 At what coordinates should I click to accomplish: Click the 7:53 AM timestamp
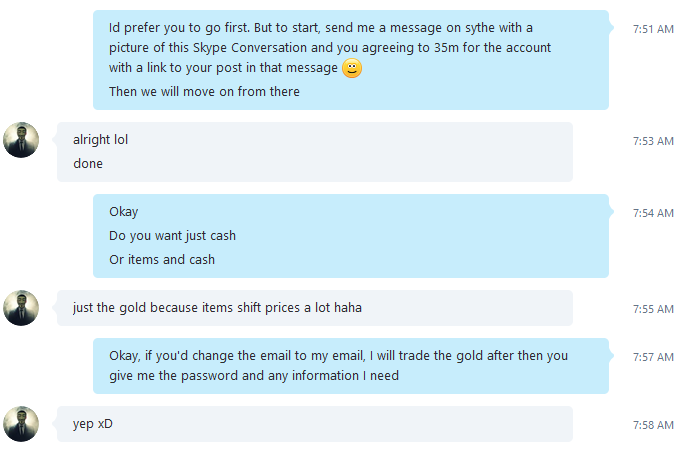point(653,141)
